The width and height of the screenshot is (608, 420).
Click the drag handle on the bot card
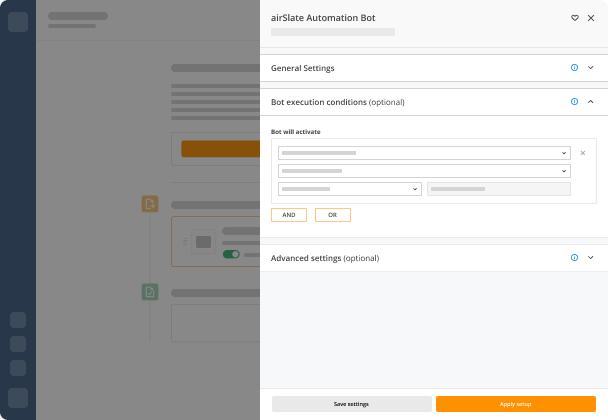(x=185, y=242)
